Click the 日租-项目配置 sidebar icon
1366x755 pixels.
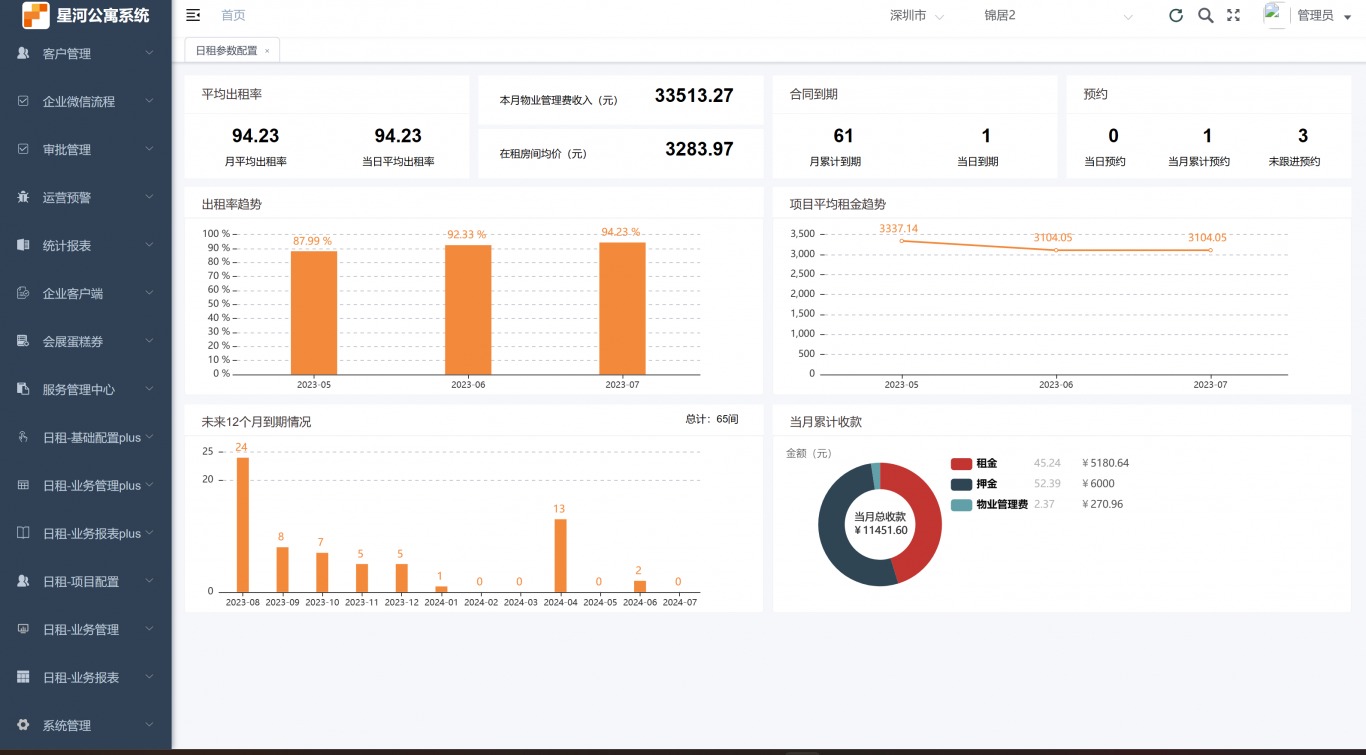tap(23, 581)
